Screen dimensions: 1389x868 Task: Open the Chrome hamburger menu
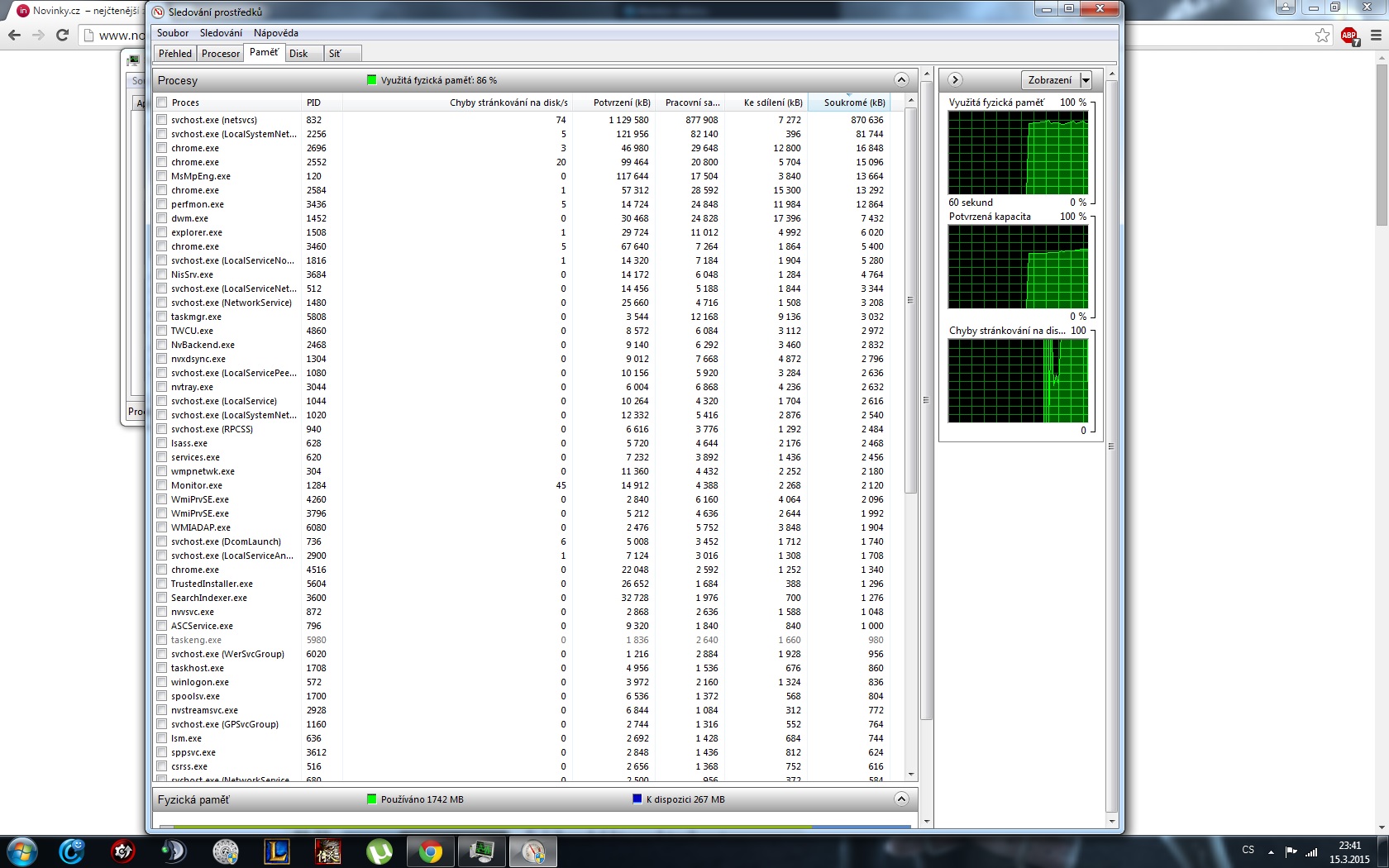coord(1376,36)
